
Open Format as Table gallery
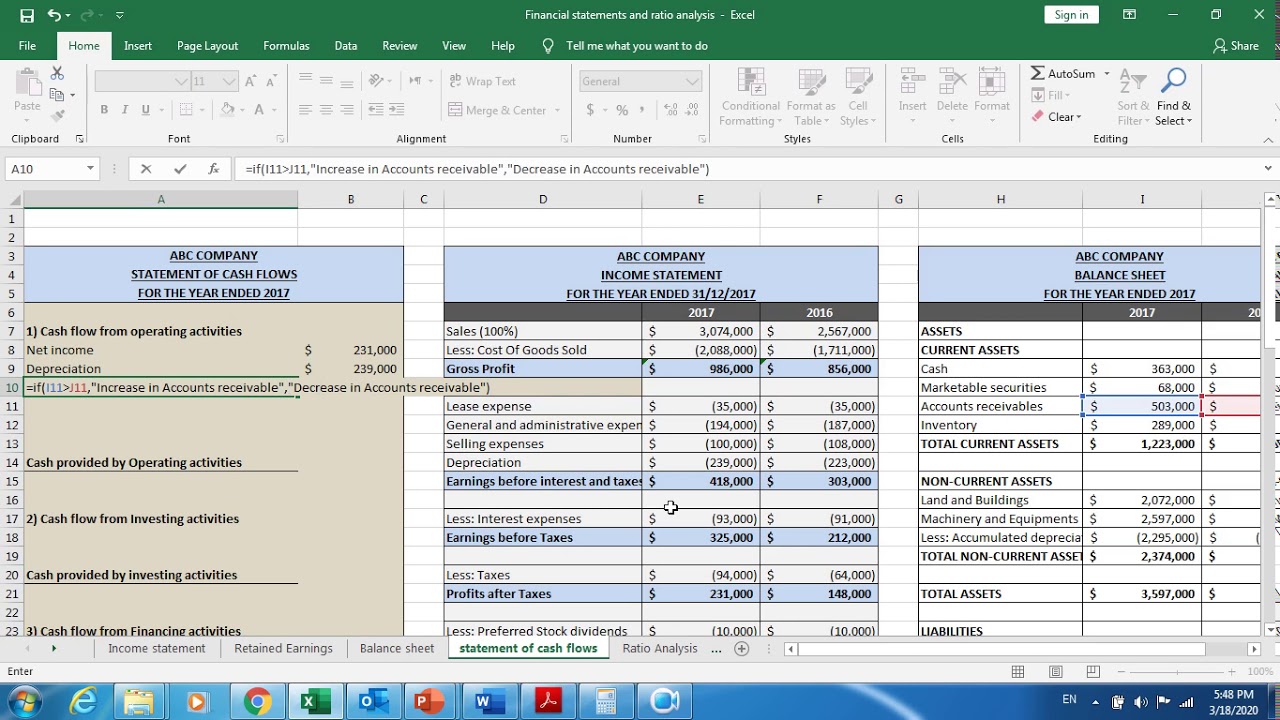pyautogui.click(x=810, y=97)
